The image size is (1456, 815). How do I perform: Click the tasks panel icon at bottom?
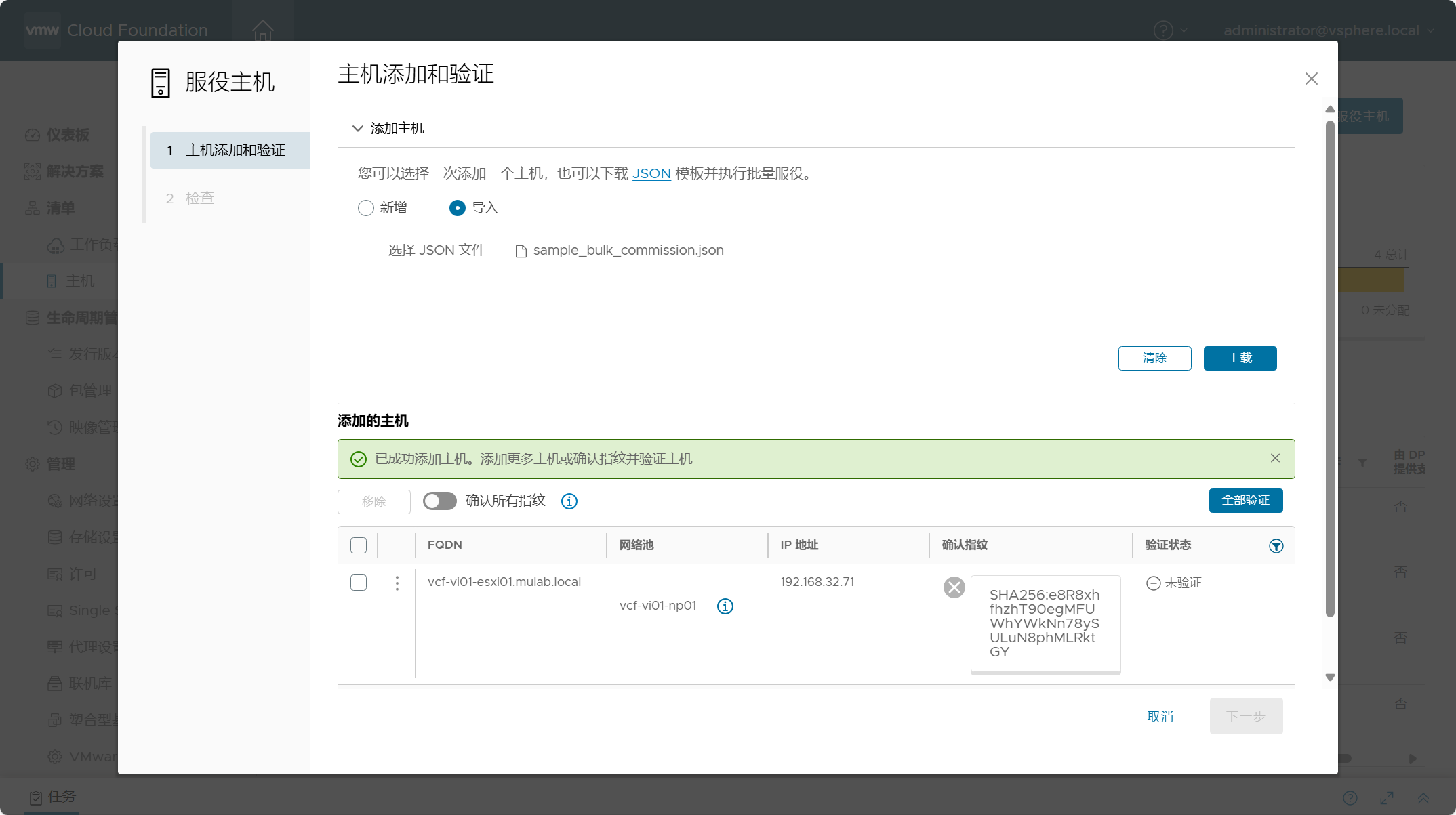tap(36, 797)
